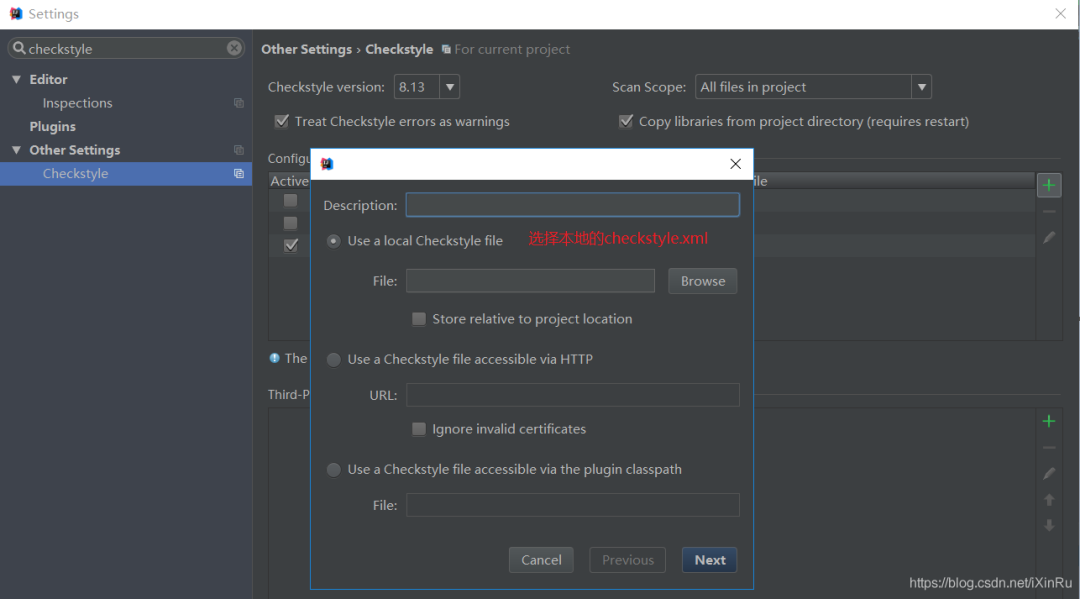Viewport: 1080px width, 599px height.
Task: Click the project scope icon beside 'For current project'
Action: coord(446,50)
